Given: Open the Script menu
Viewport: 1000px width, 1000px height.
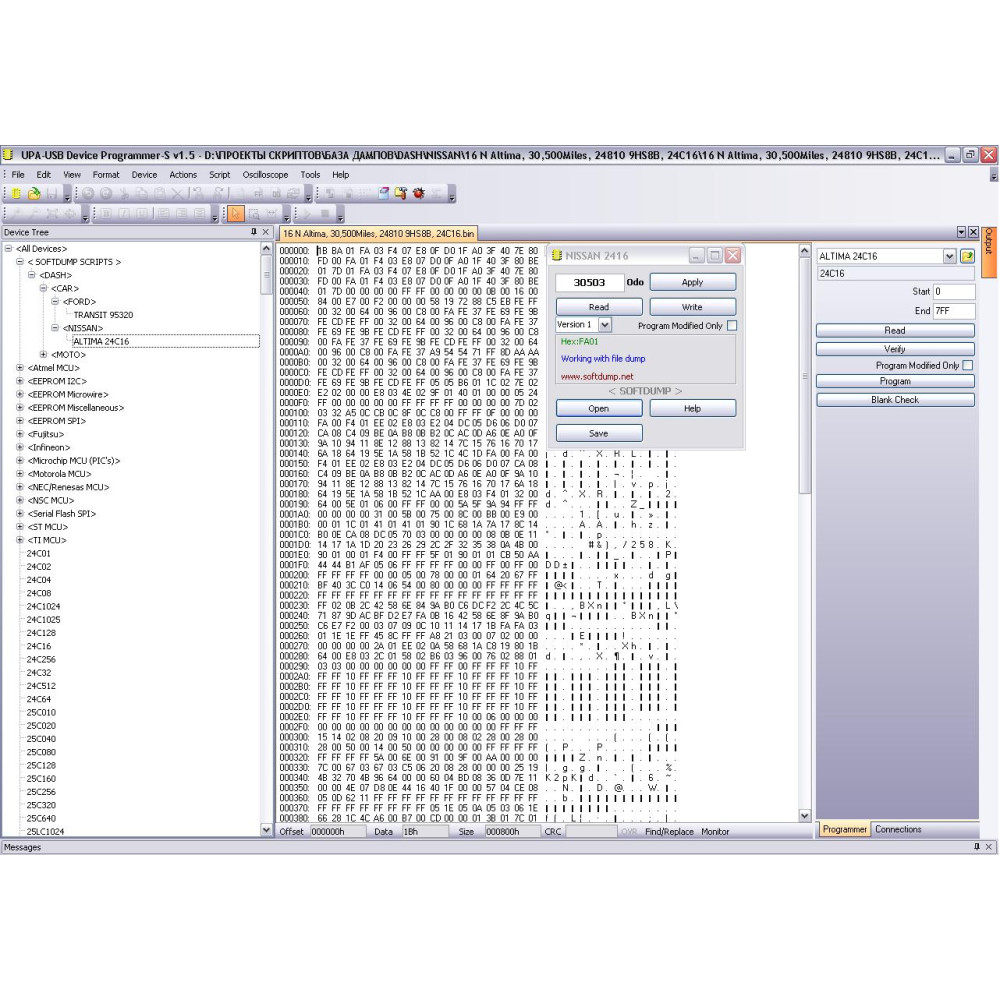Looking at the screenshot, I should pos(219,175).
